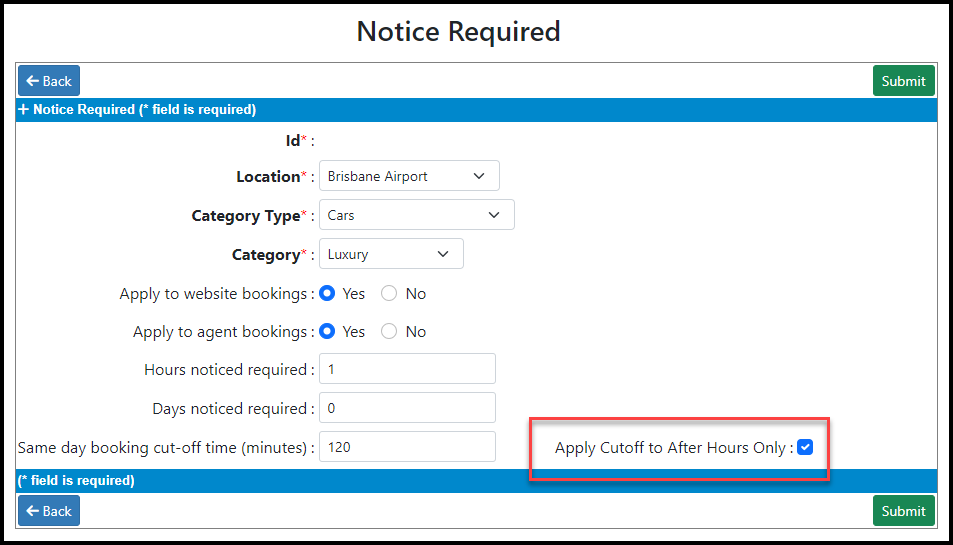Image resolution: width=953 pixels, height=545 pixels.
Task: Select Yes for Apply to agent bookings
Action: [x=327, y=331]
